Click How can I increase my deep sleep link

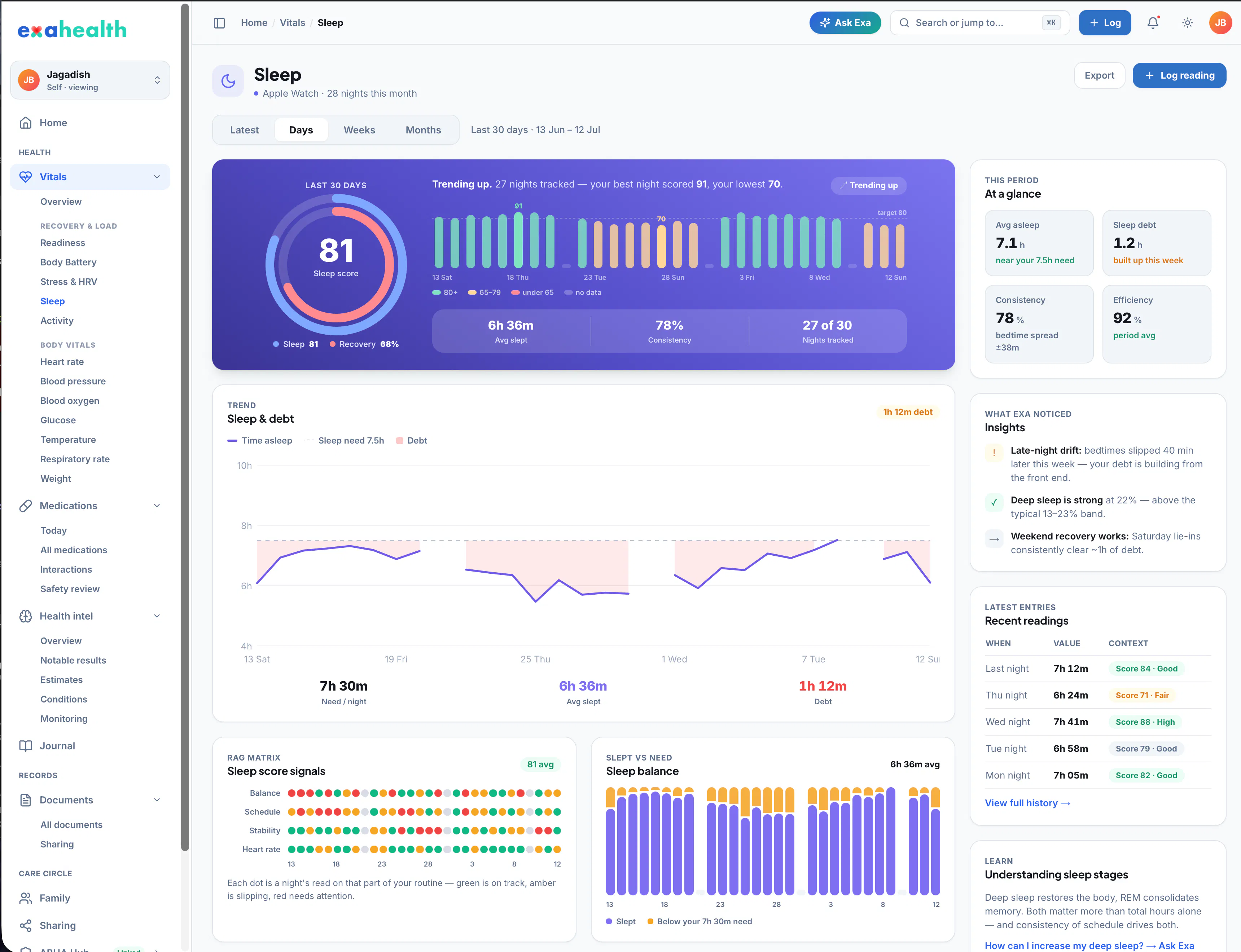coord(1089,945)
